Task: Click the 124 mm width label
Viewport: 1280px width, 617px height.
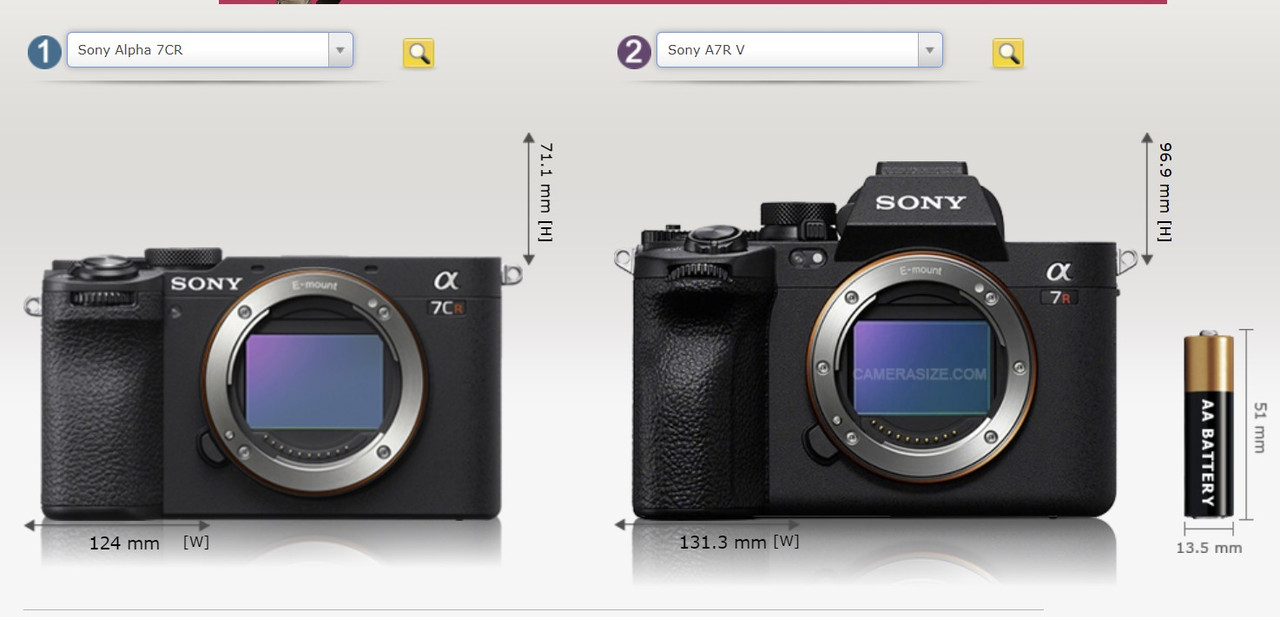Action: coord(124,544)
